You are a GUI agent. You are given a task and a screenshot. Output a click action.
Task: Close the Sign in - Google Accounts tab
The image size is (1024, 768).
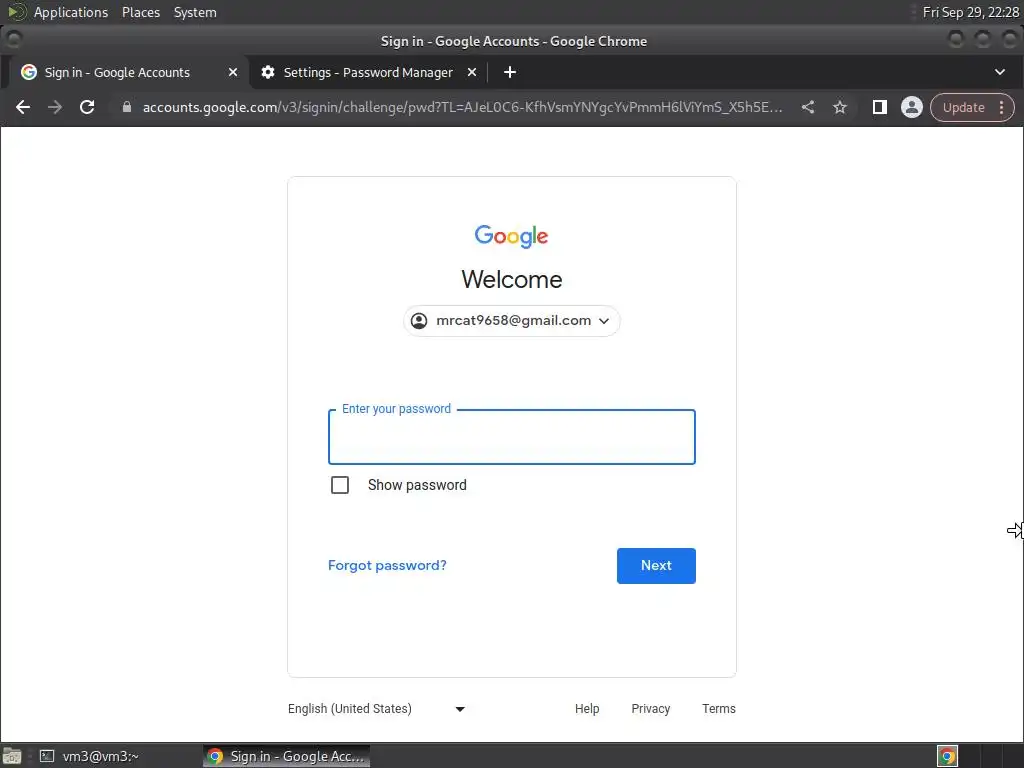(232, 72)
